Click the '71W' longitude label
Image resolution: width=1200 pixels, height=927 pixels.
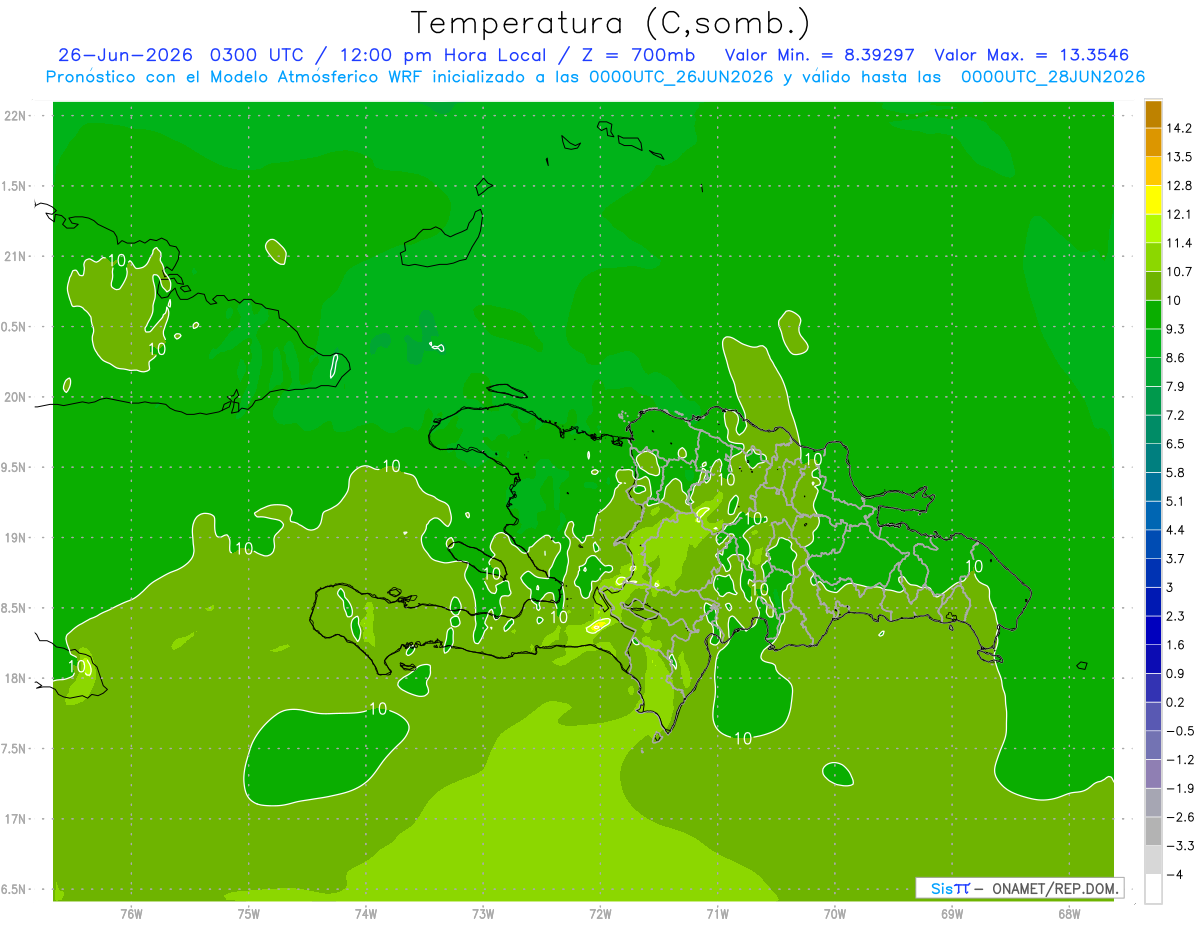coord(717,913)
